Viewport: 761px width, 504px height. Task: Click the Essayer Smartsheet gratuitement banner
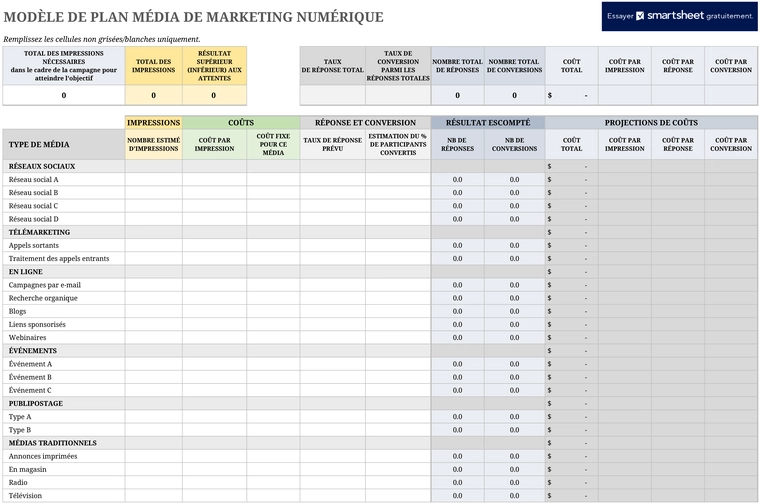pos(679,17)
